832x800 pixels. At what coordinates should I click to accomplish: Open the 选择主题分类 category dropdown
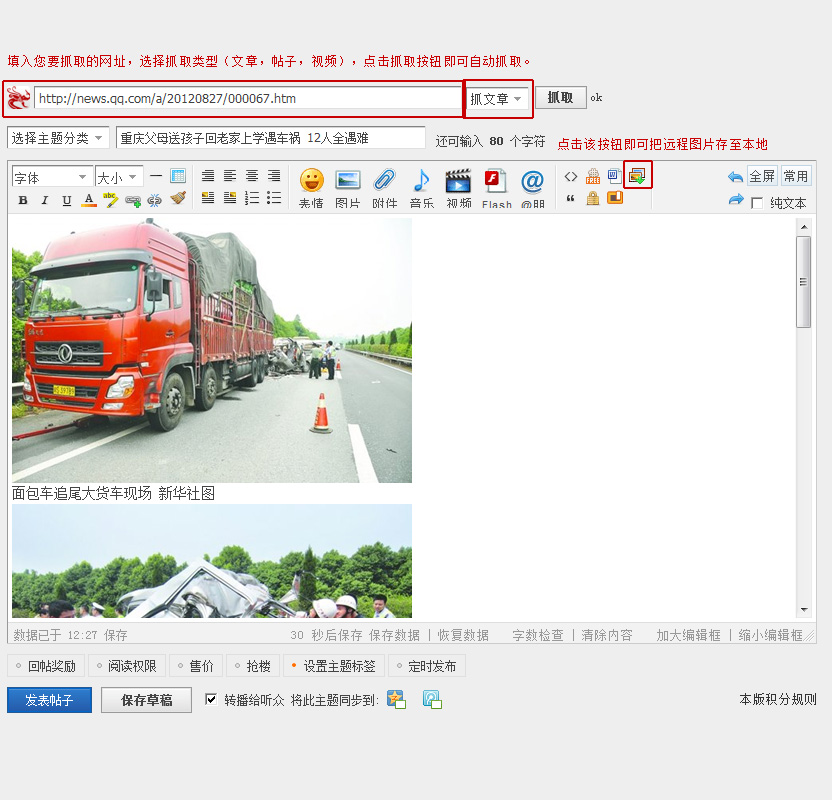[58, 138]
